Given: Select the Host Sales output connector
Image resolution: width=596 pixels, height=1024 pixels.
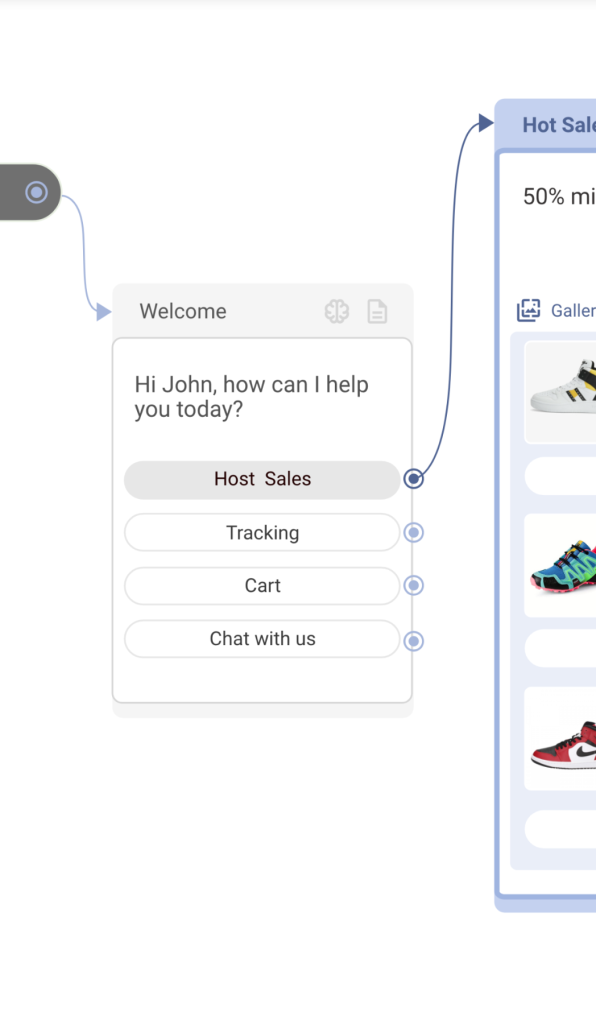Looking at the screenshot, I should (413, 479).
